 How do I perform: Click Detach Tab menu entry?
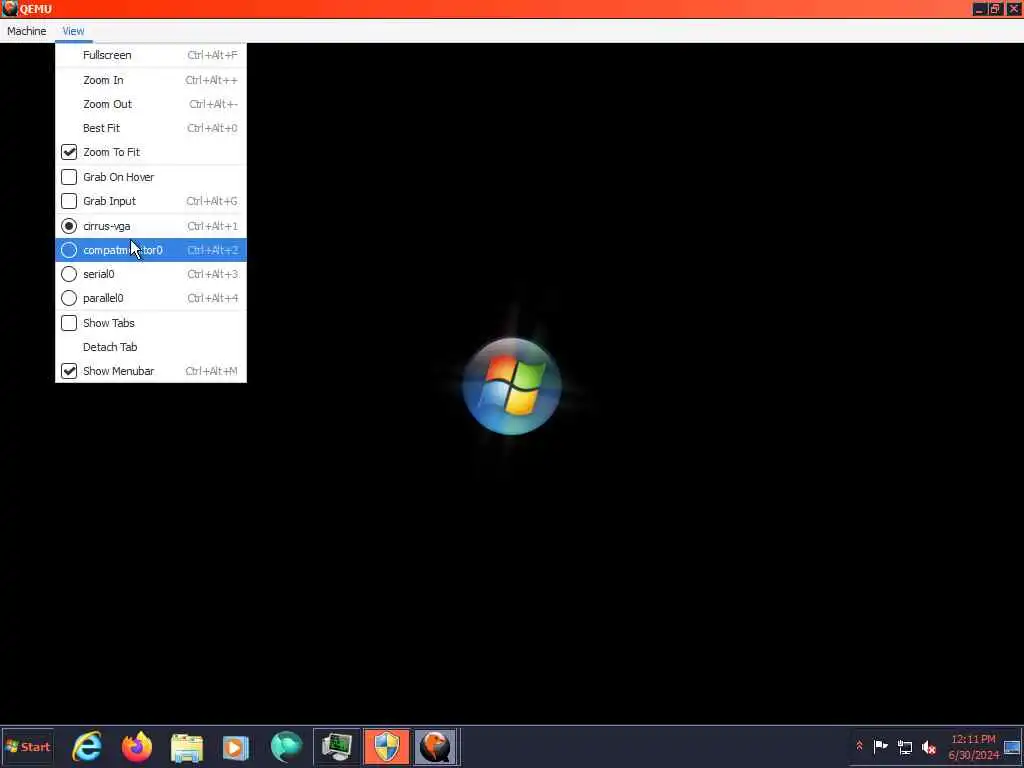151,347
